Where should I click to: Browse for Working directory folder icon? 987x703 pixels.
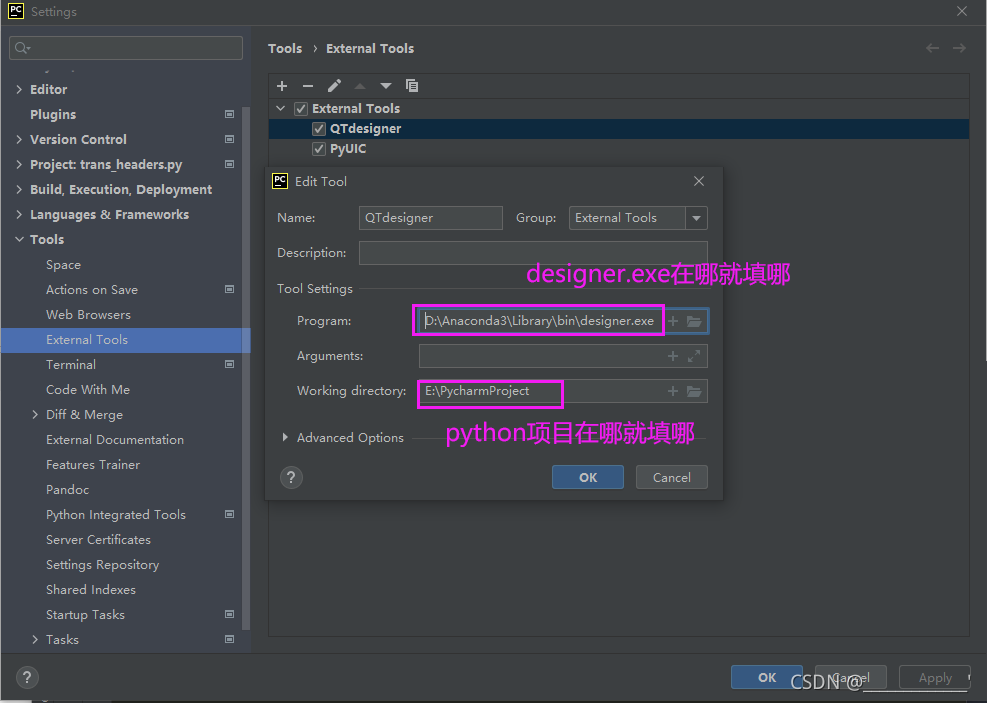pyautogui.click(x=694, y=391)
